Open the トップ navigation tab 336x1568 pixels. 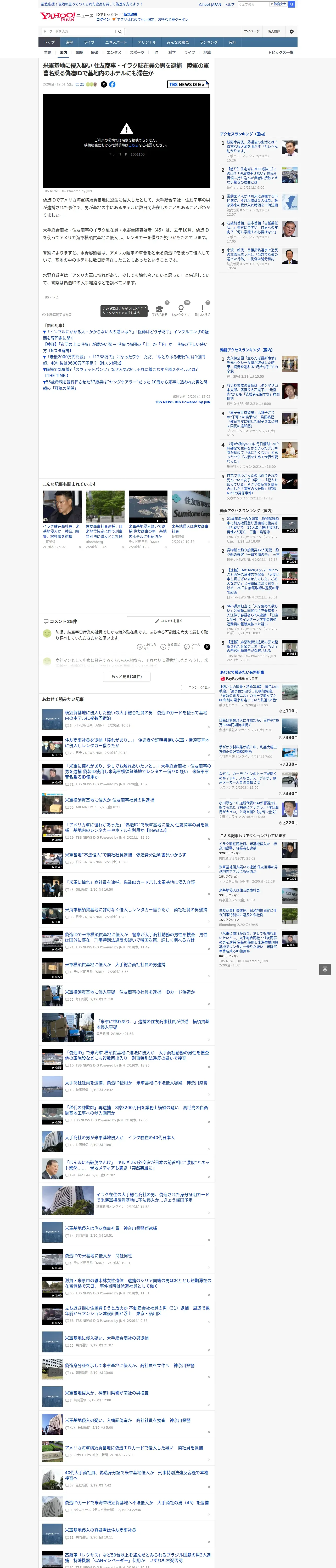[49, 43]
